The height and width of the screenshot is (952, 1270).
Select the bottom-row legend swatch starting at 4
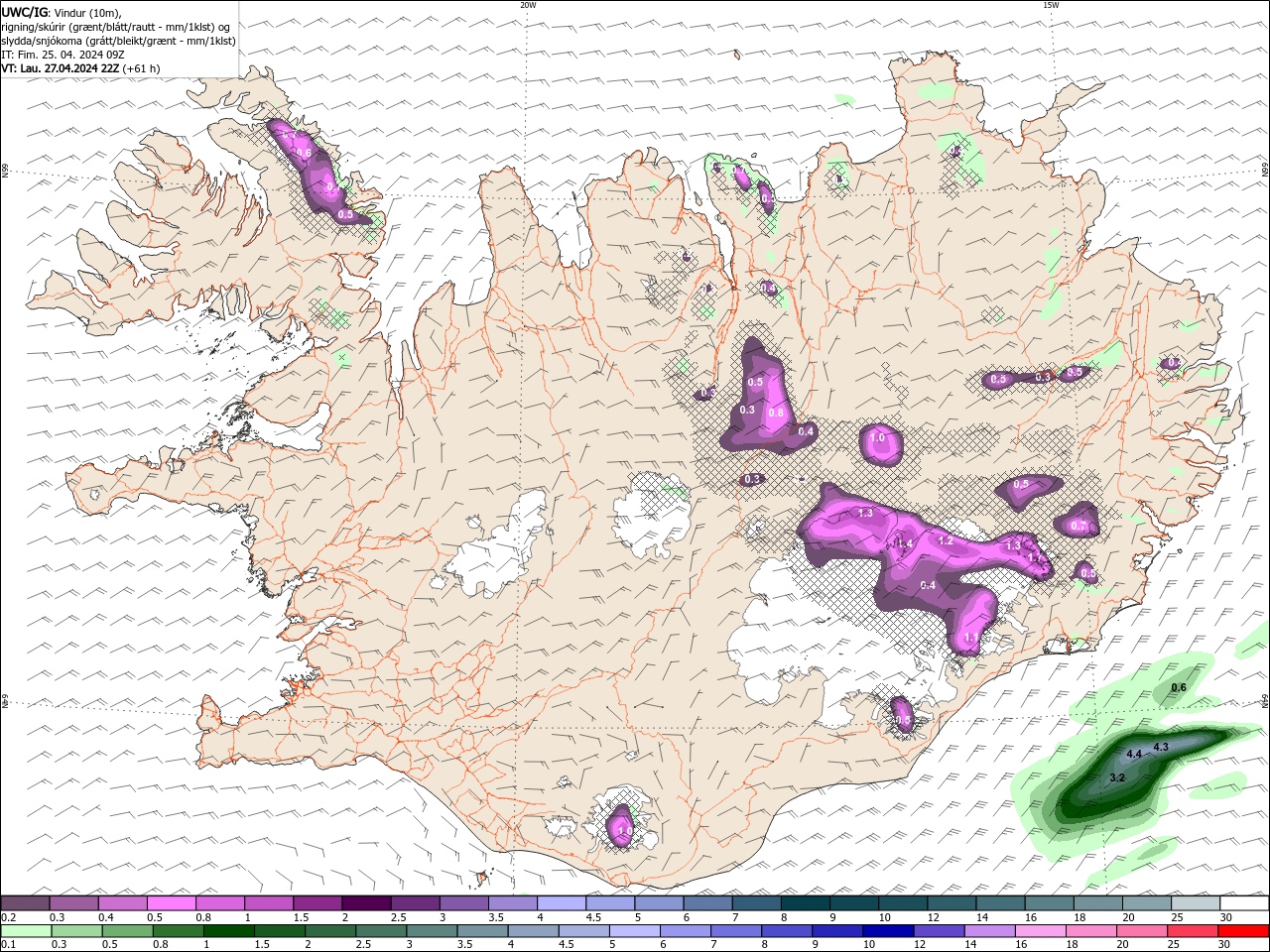tap(533, 931)
